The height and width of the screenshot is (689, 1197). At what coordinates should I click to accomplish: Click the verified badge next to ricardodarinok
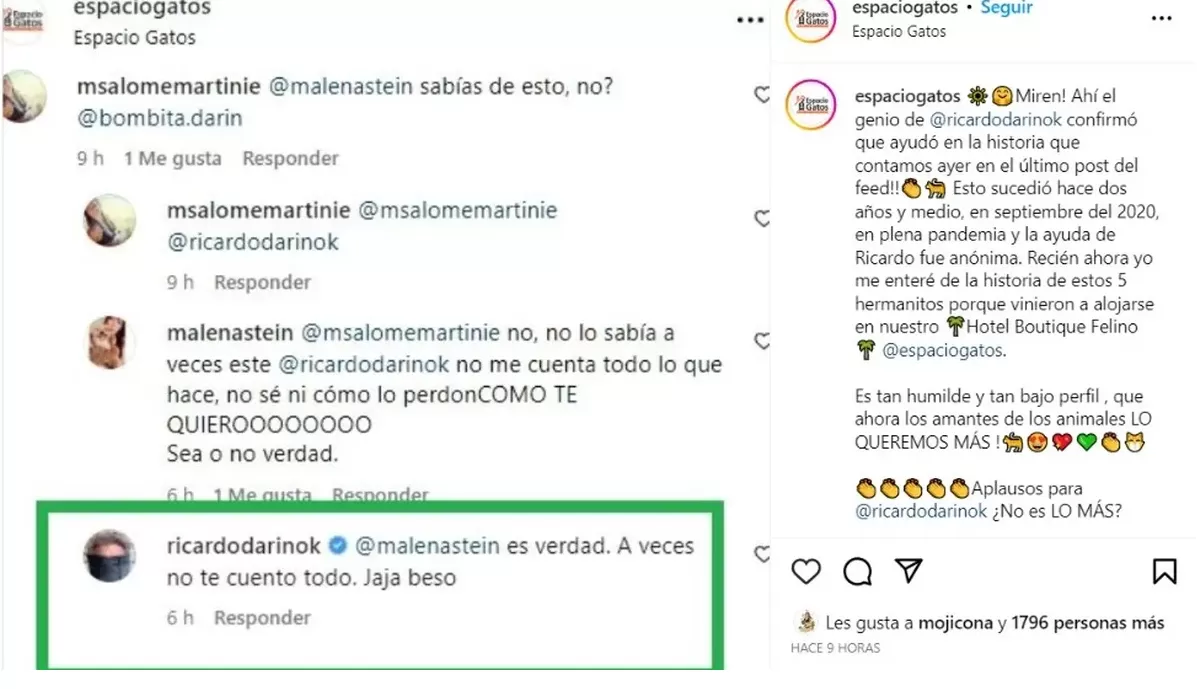335,546
